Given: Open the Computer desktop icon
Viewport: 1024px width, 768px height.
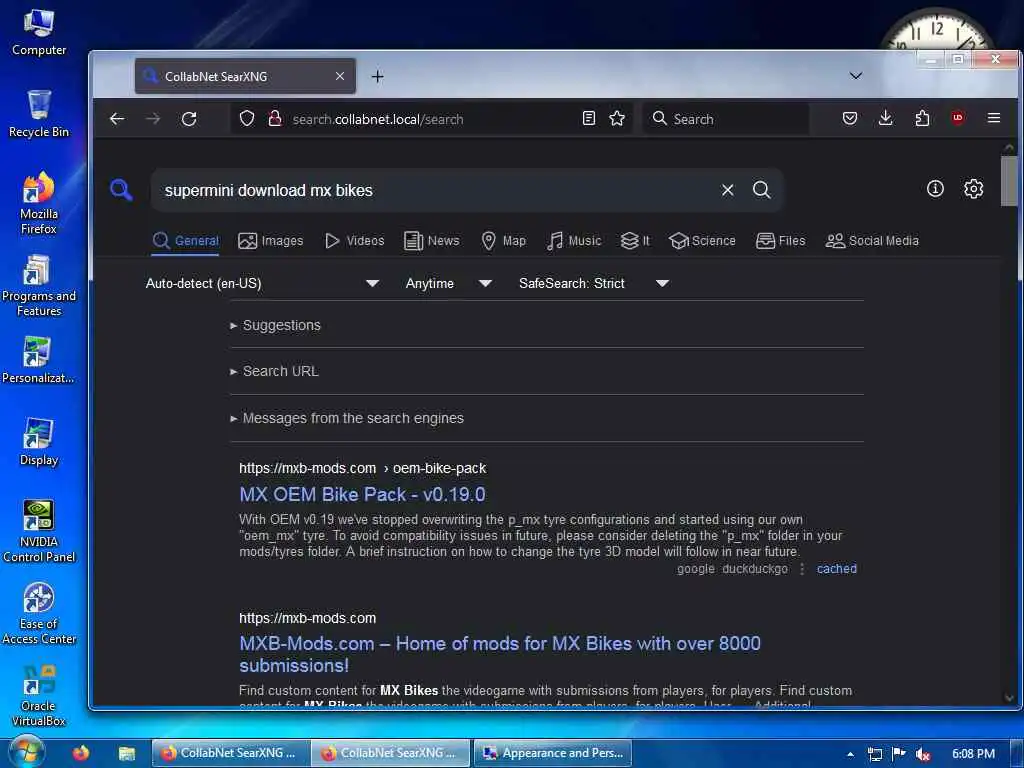Looking at the screenshot, I should [39, 32].
